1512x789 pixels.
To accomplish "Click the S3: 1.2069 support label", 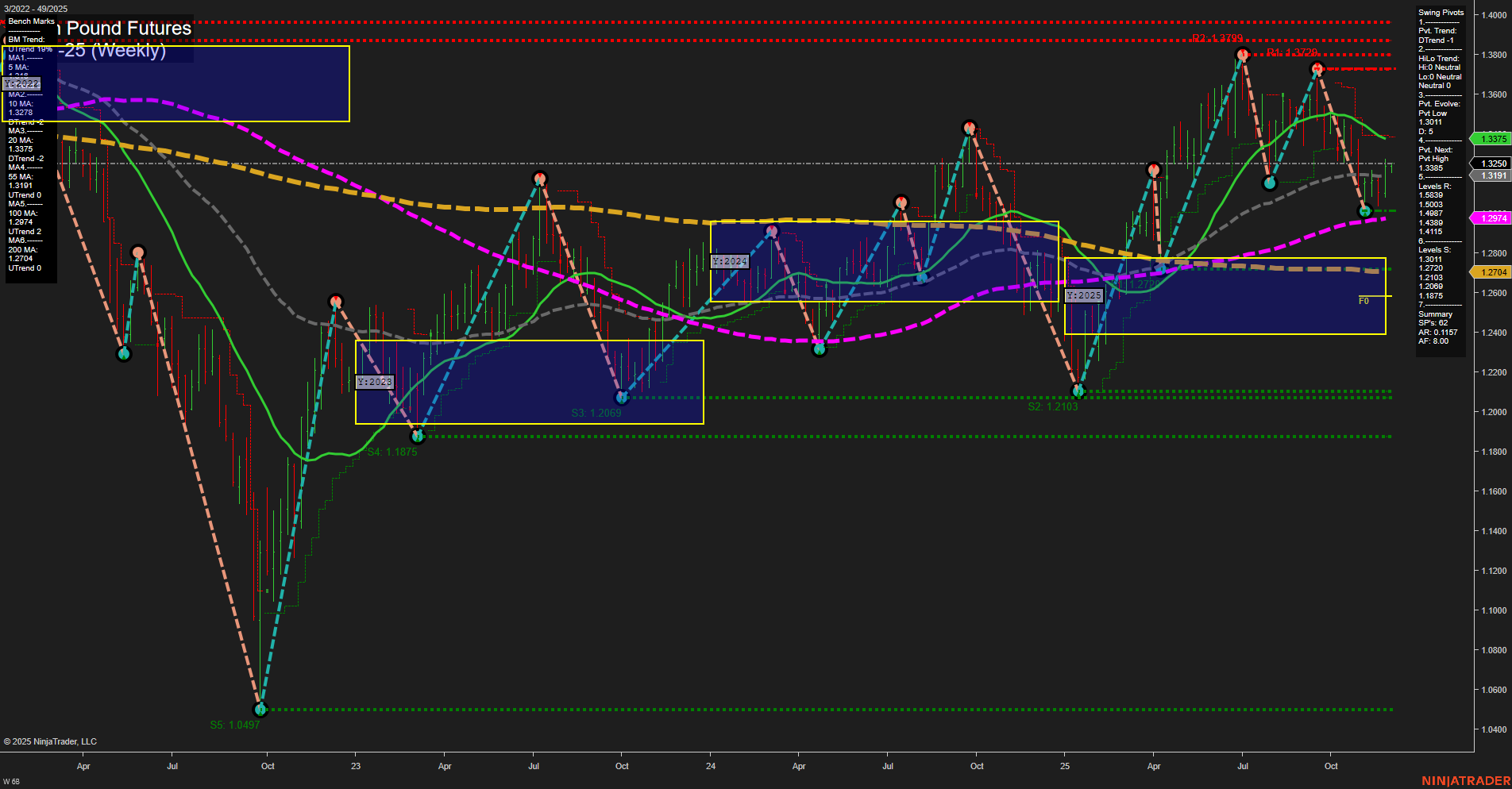I will click(x=596, y=413).
